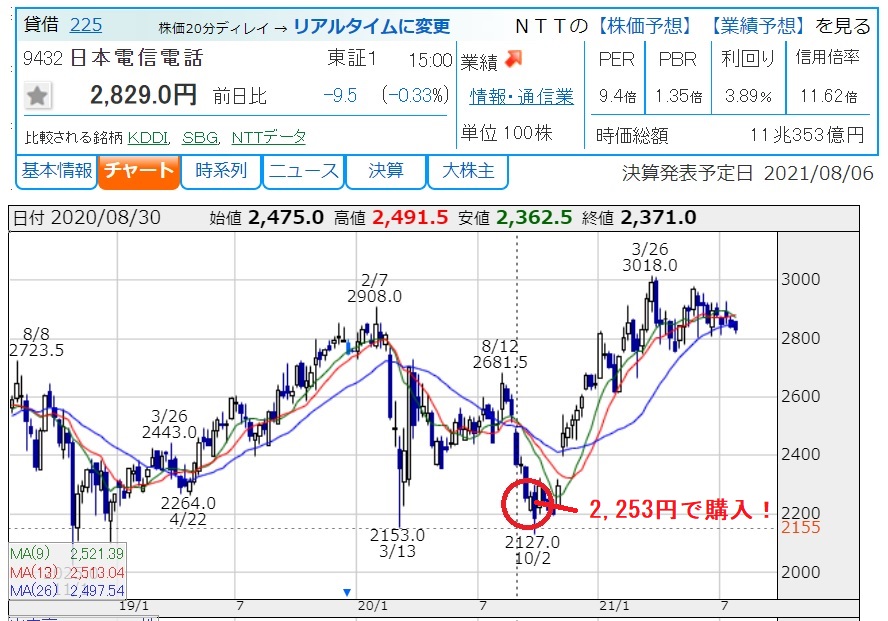
Task: Click the 信用倍率 value 11.62倍
Action: coord(828,96)
